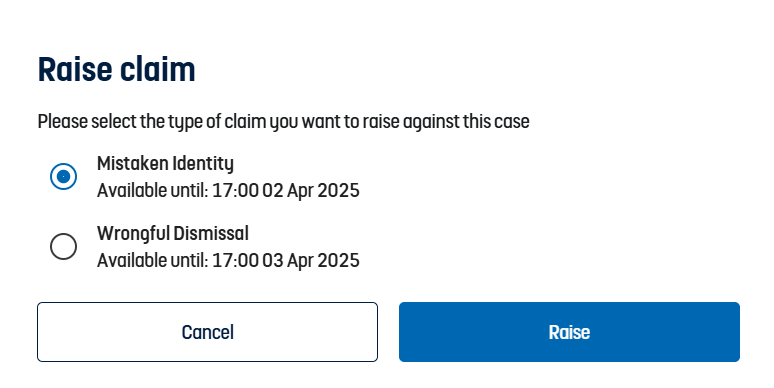The width and height of the screenshot is (774, 388).
Task: Choose the claim type expiring 03 Apr 2025
Action: pyautogui.click(x=63, y=246)
